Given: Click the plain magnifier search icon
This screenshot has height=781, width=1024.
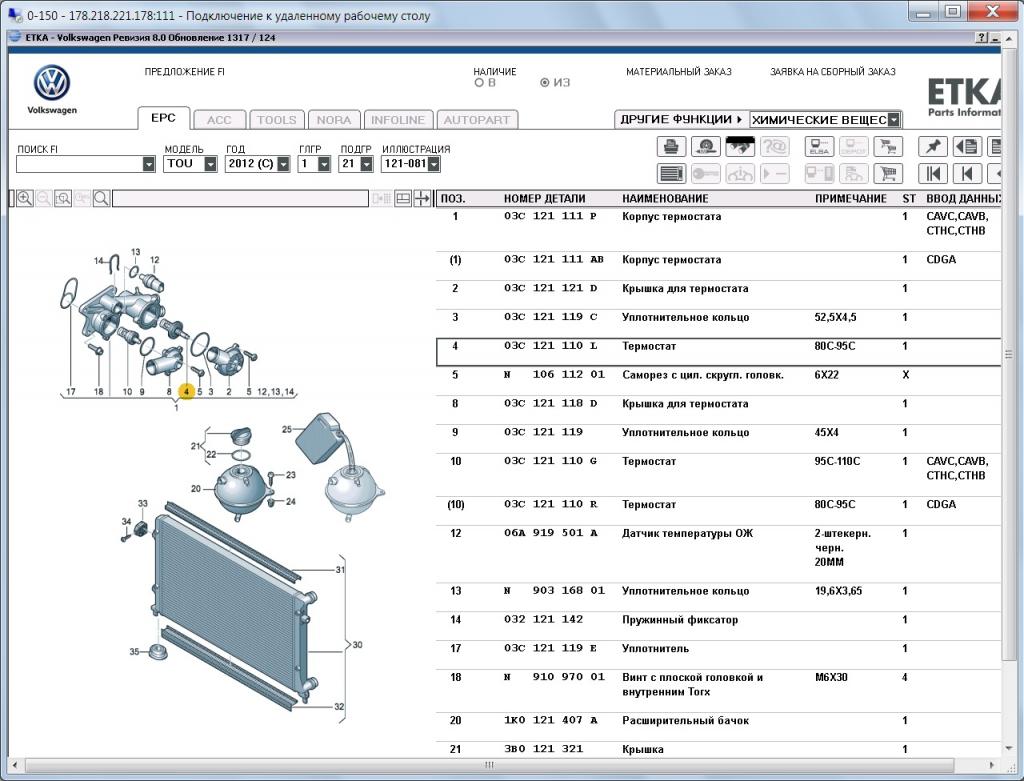Looking at the screenshot, I should point(101,199).
